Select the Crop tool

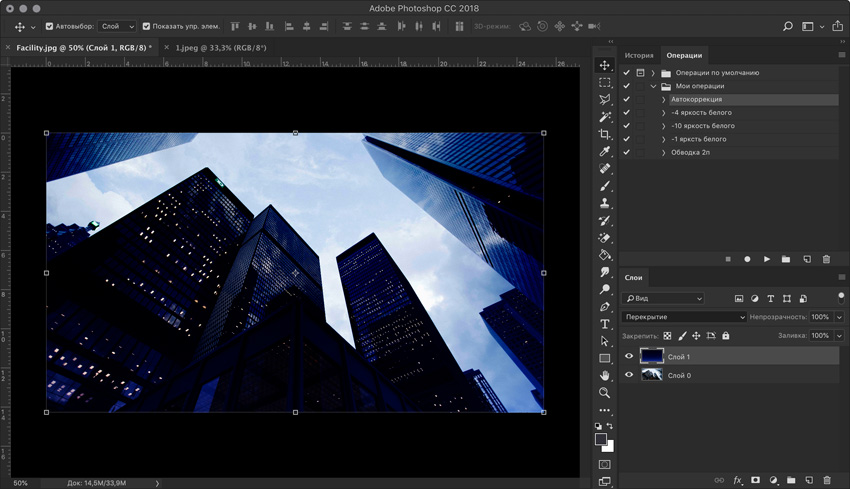(x=605, y=134)
